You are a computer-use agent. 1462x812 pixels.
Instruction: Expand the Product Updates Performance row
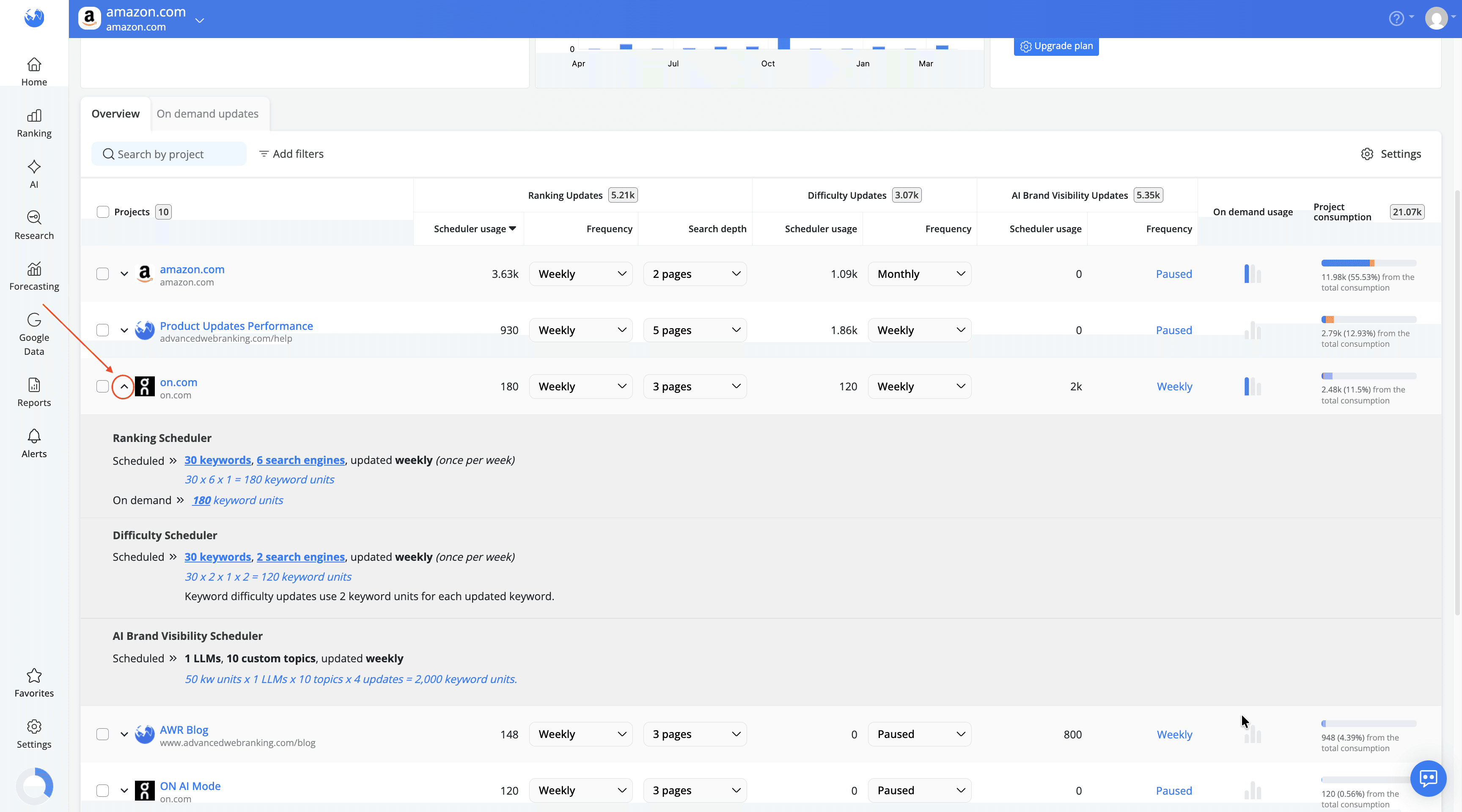(x=124, y=330)
